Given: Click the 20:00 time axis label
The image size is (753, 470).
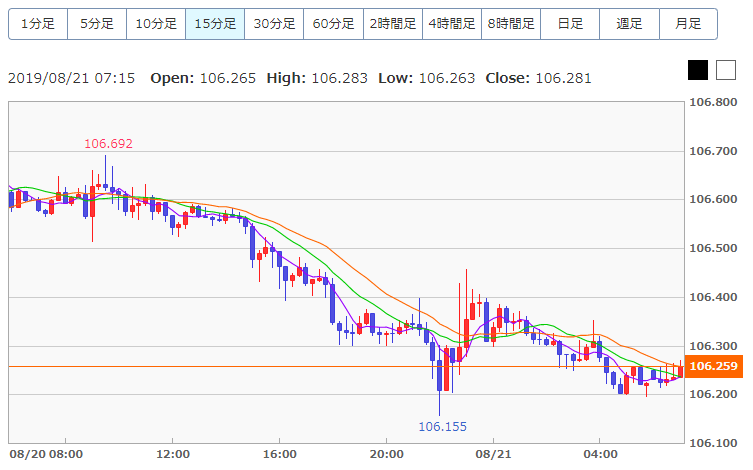Looking at the screenshot, I should (x=387, y=454).
